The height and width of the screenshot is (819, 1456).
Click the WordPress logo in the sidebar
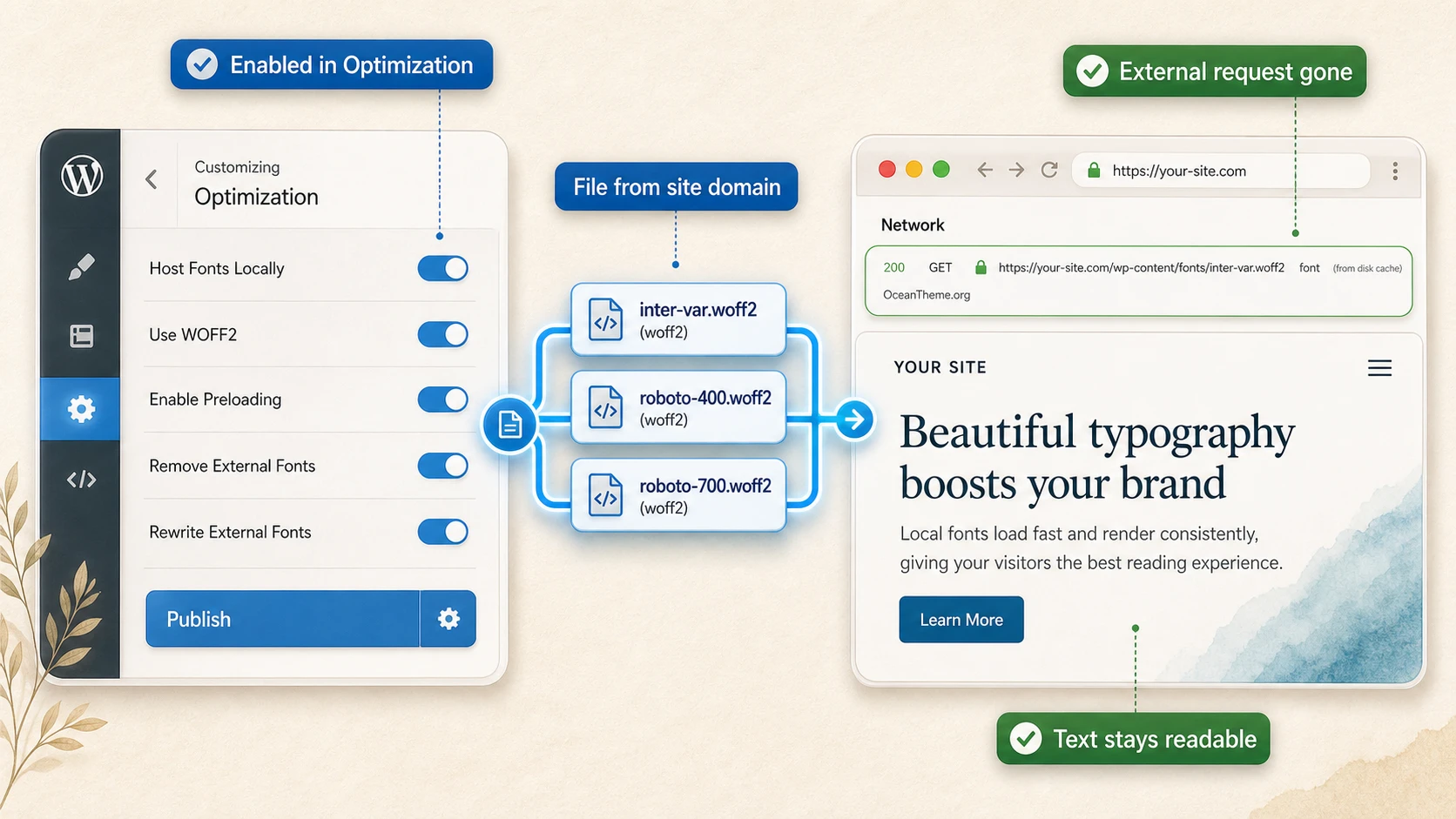[82, 176]
